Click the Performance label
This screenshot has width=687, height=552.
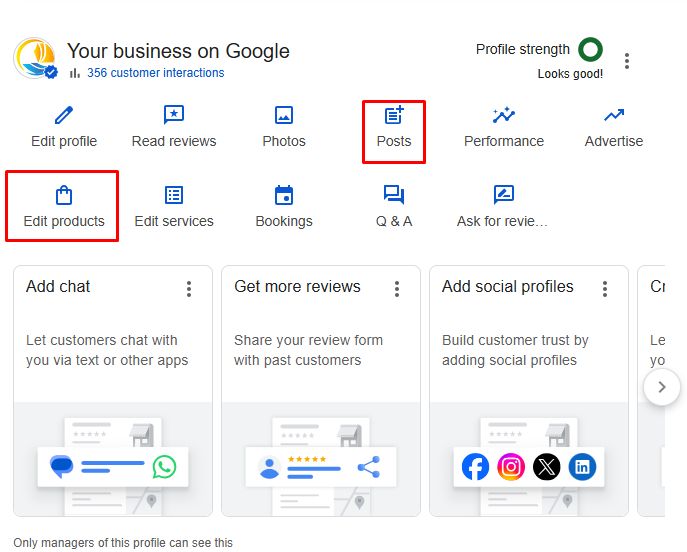(504, 141)
